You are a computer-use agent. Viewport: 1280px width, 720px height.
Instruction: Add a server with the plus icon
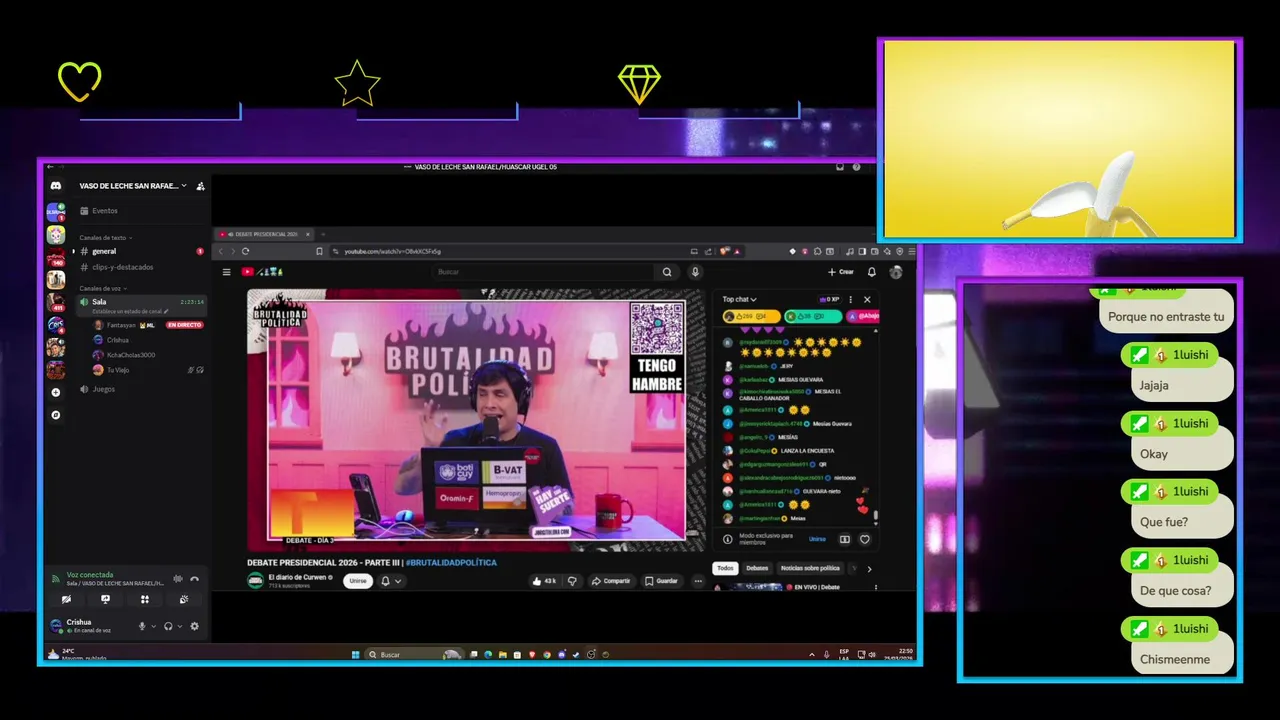[56, 393]
